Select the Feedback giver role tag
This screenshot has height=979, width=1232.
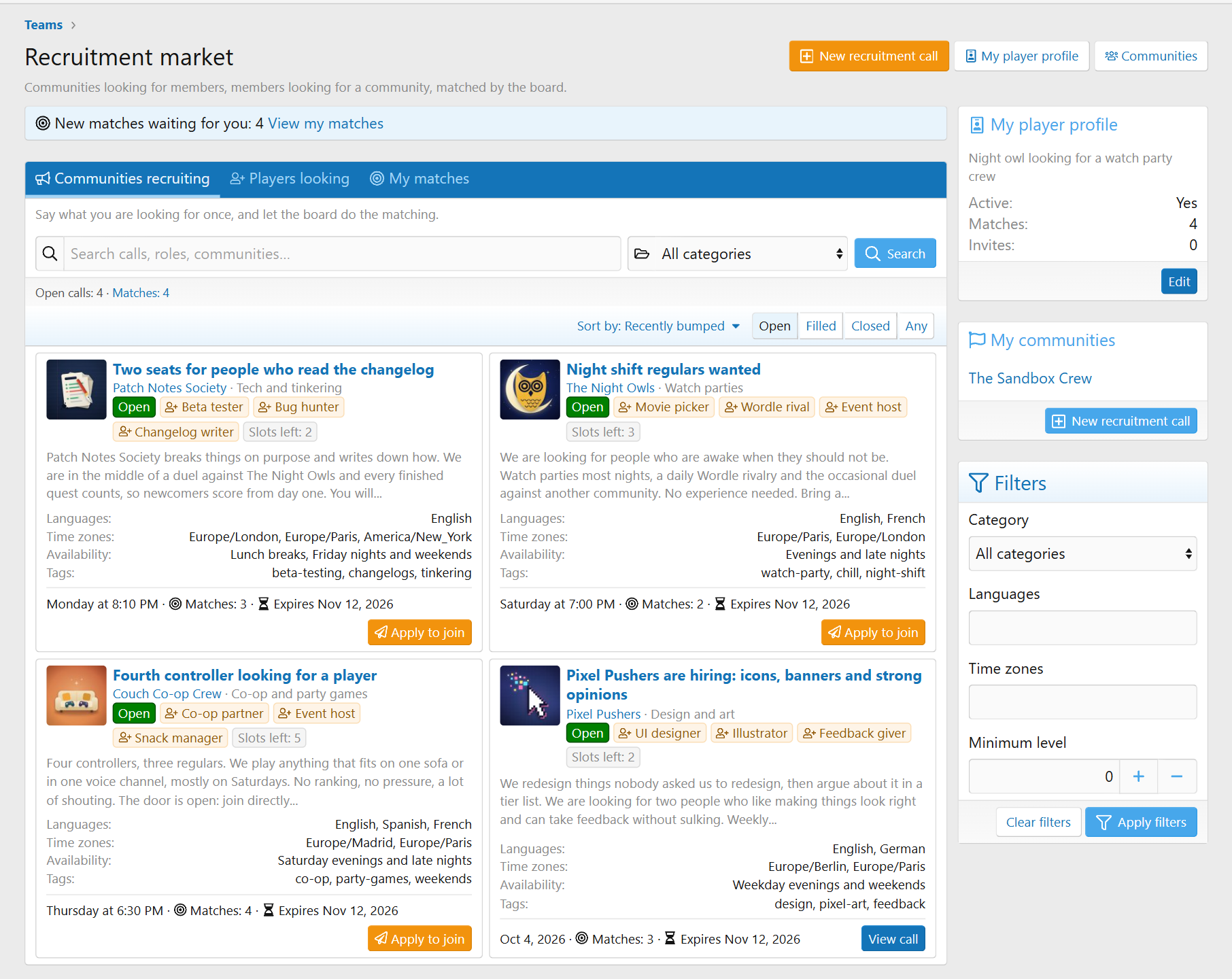[854, 733]
